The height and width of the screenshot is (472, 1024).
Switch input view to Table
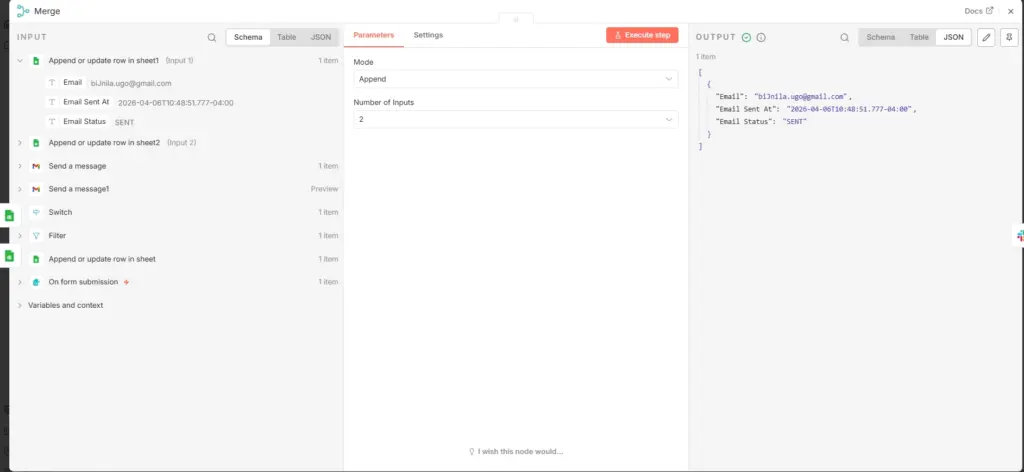click(x=287, y=37)
